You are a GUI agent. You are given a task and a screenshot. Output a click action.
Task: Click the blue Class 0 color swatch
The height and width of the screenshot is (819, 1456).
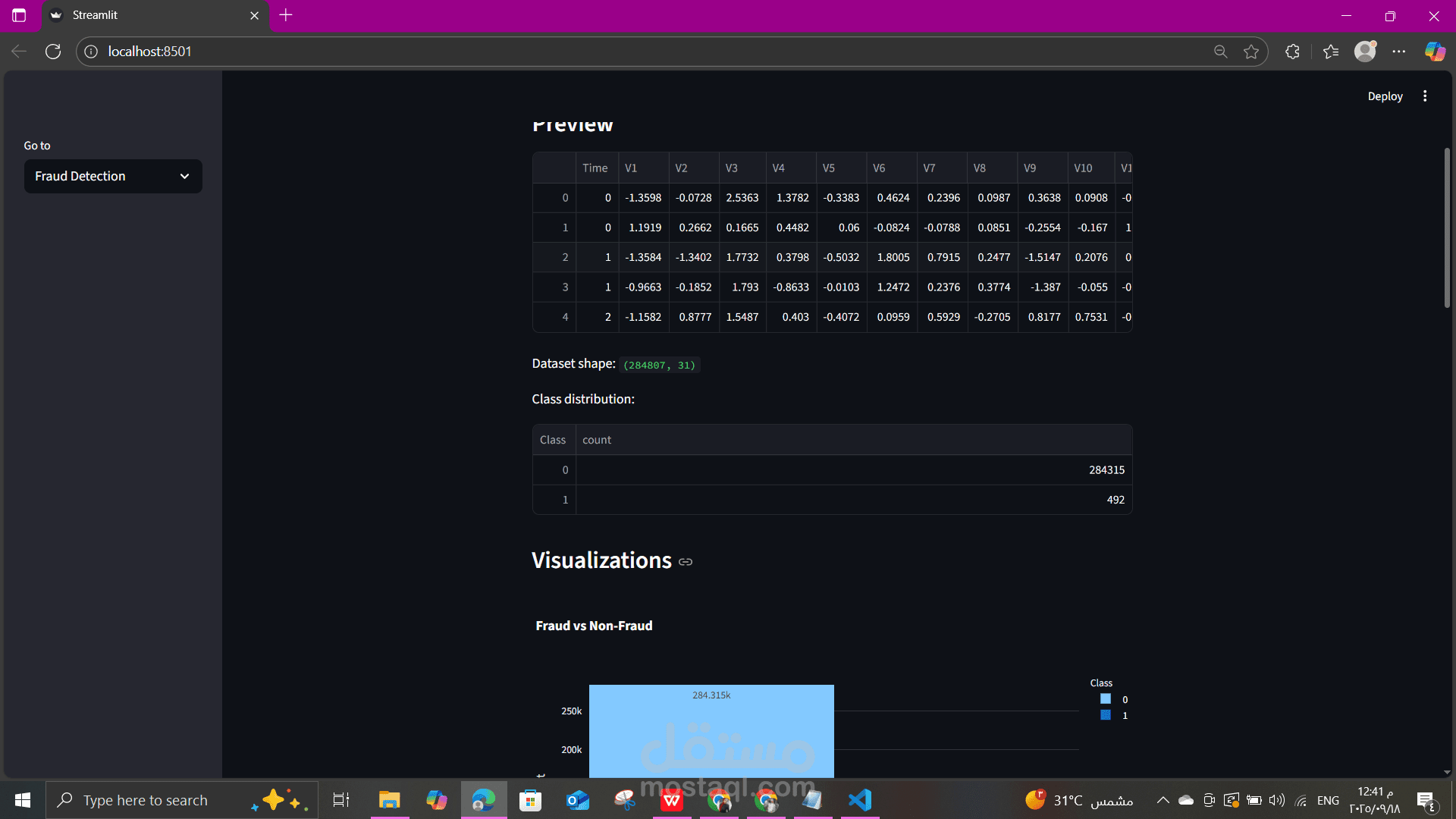(1105, 698)
